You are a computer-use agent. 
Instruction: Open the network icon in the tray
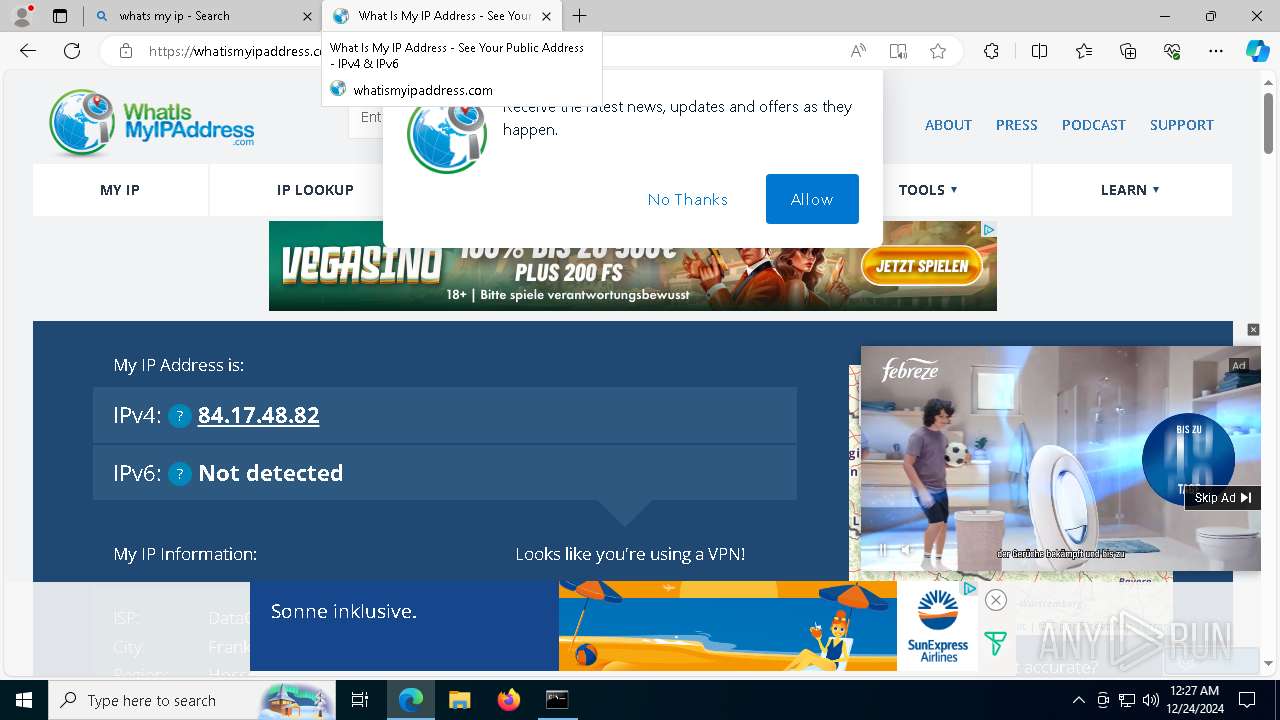[x=1127, y=700]
